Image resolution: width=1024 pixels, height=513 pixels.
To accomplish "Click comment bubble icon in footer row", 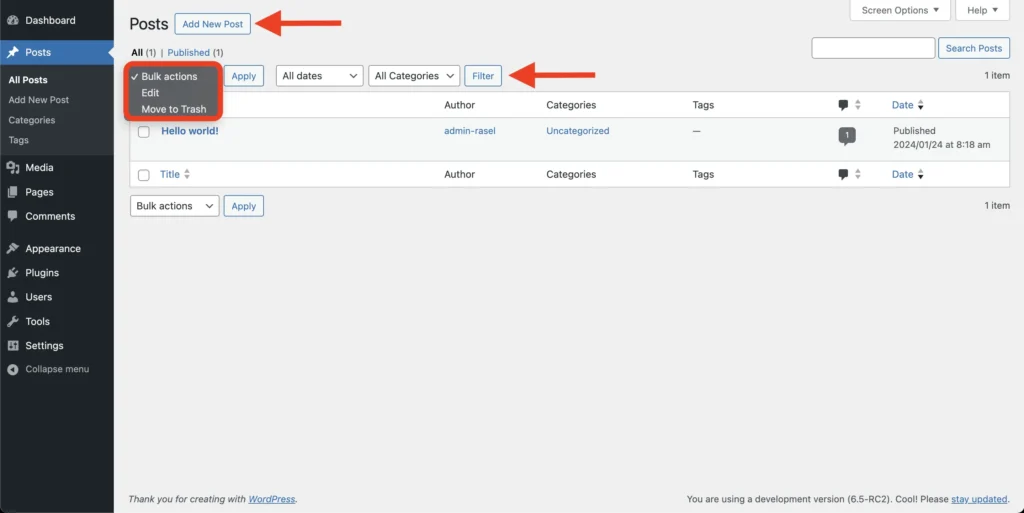I will 843,174.
